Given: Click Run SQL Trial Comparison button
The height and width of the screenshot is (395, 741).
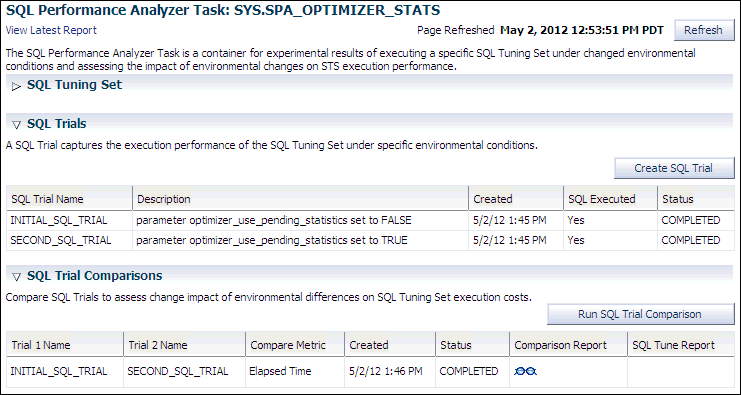Looking at the screenshot, I should (640, 315).
